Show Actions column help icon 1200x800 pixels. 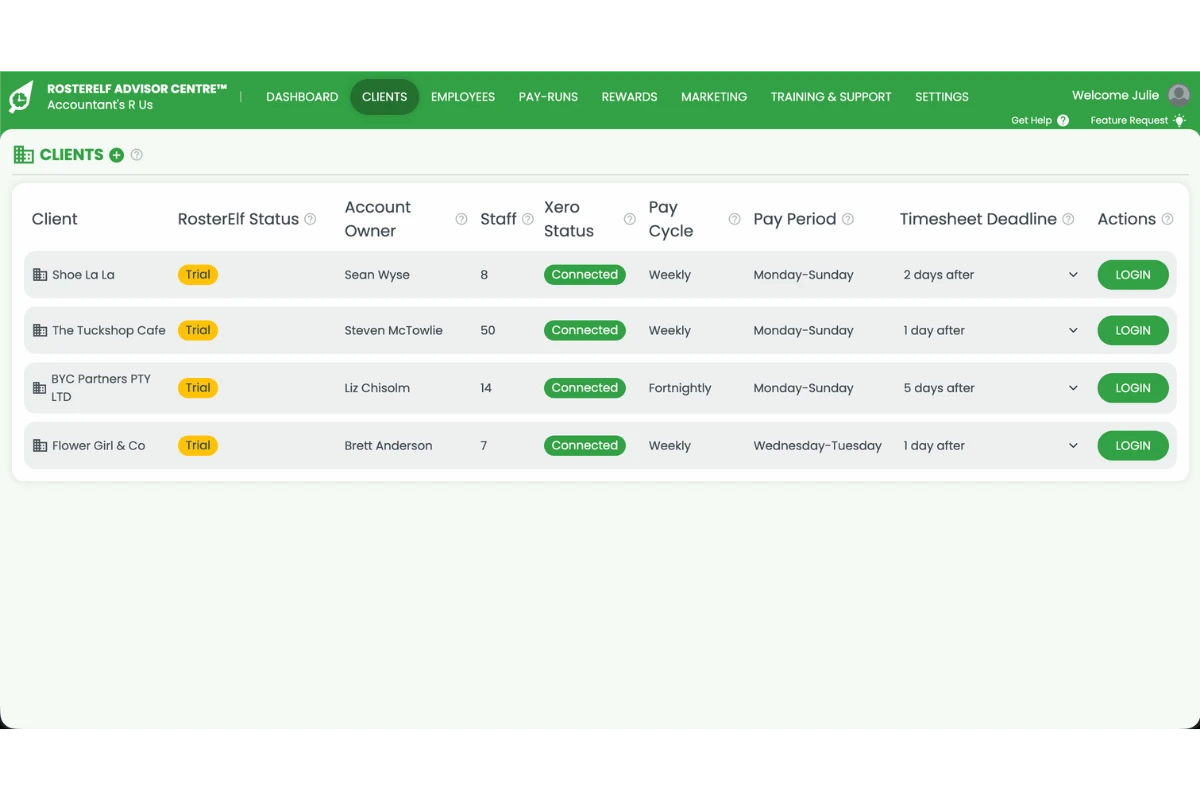(1167, 219)
